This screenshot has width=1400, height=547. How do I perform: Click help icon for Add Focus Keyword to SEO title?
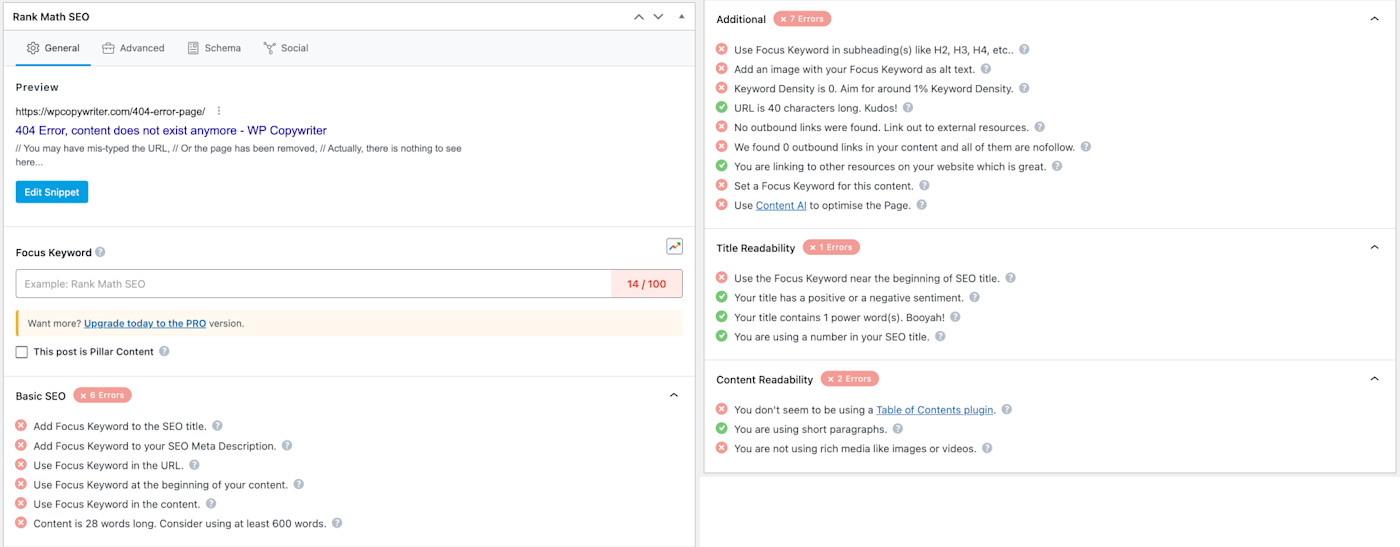click(217, 426)
